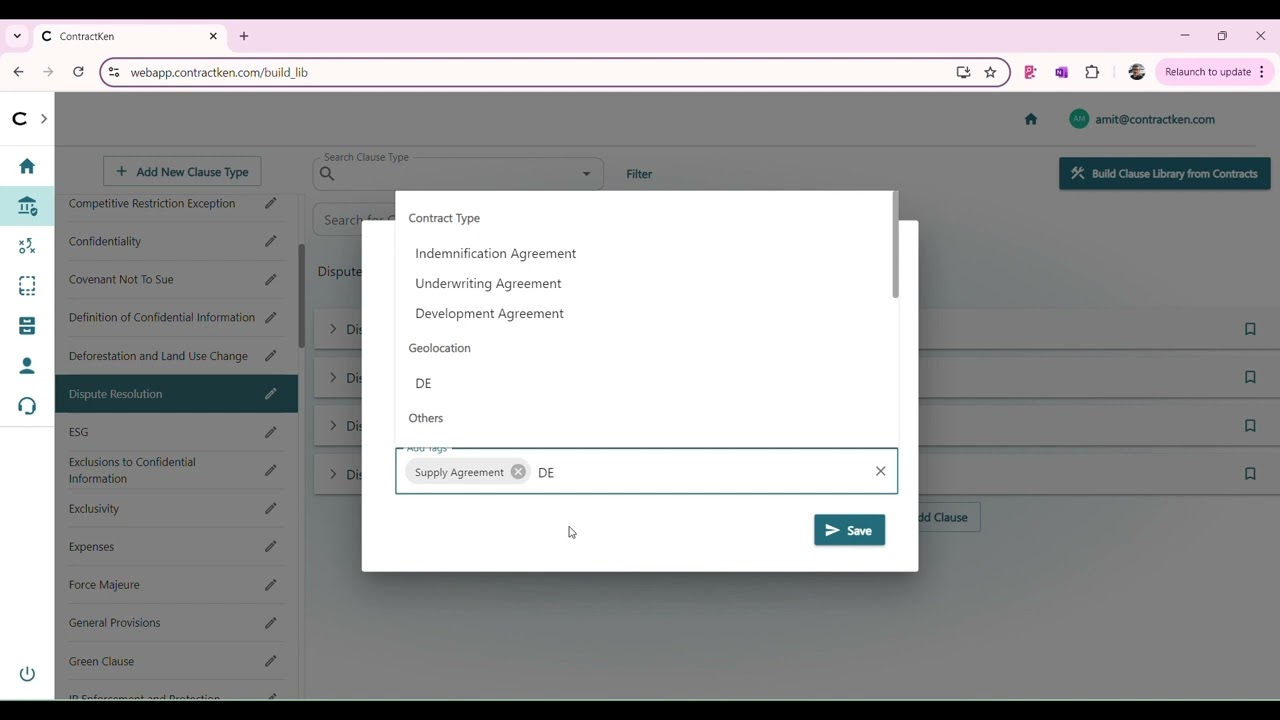This screenshot has width=1280, height=720.
Task: Click the Home icon in left sidebar
Action: pyautogui.click(x=27, y=166)
